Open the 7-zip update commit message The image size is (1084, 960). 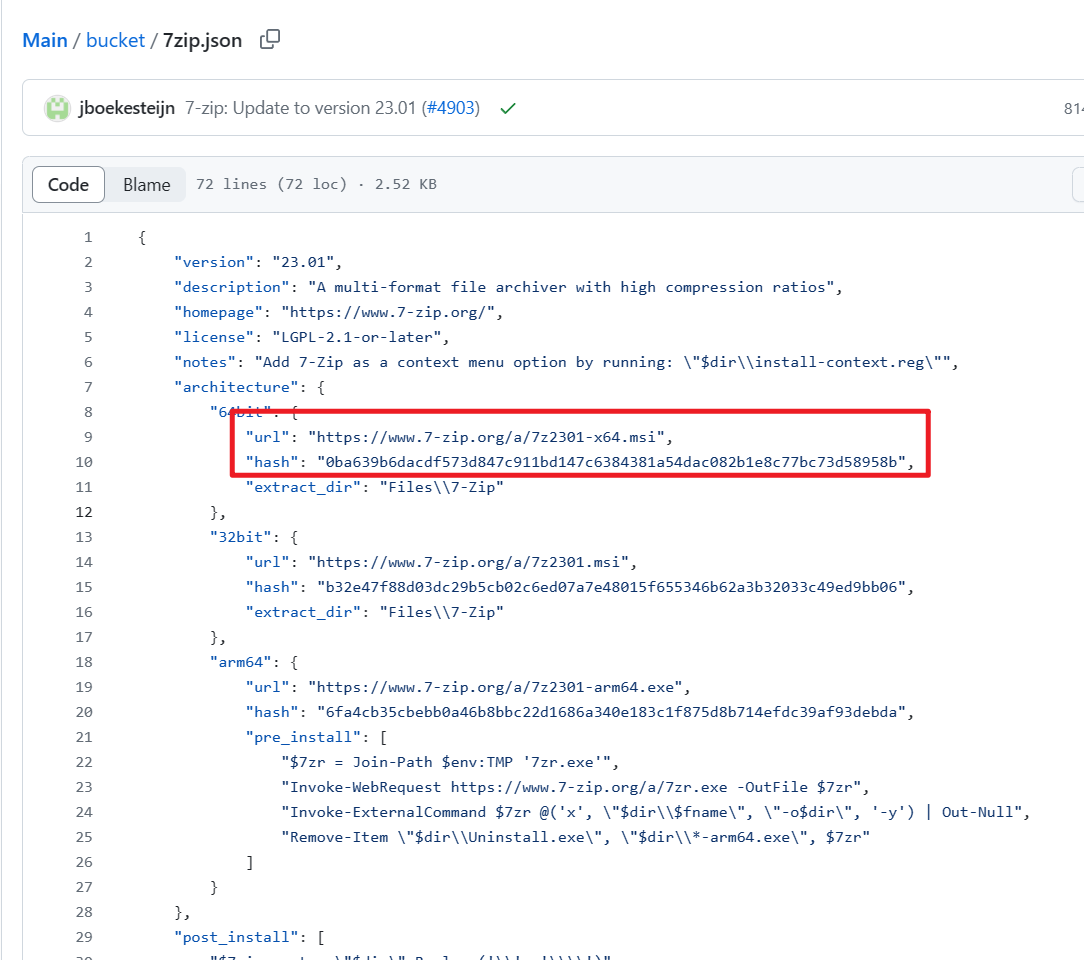[301, 109]
